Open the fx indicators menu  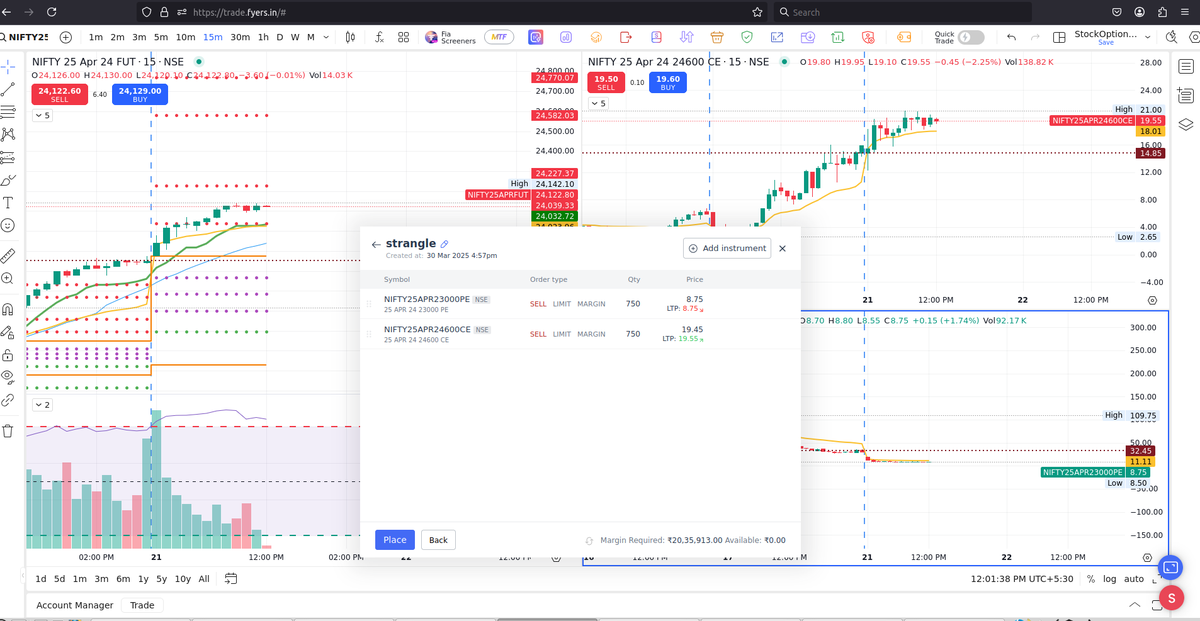coord(380,37)
